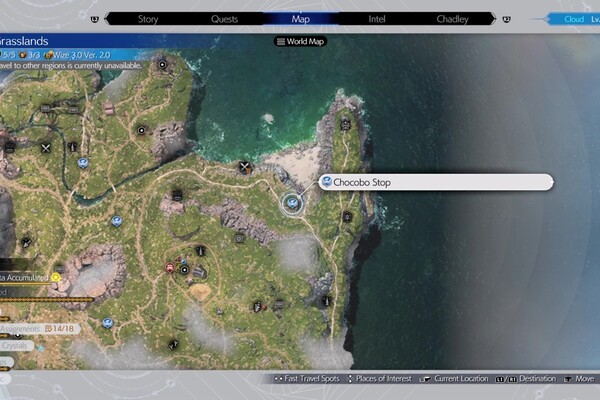600x400 pixels.
Task: Click the orange dotted progress bar
Action: 47,300
